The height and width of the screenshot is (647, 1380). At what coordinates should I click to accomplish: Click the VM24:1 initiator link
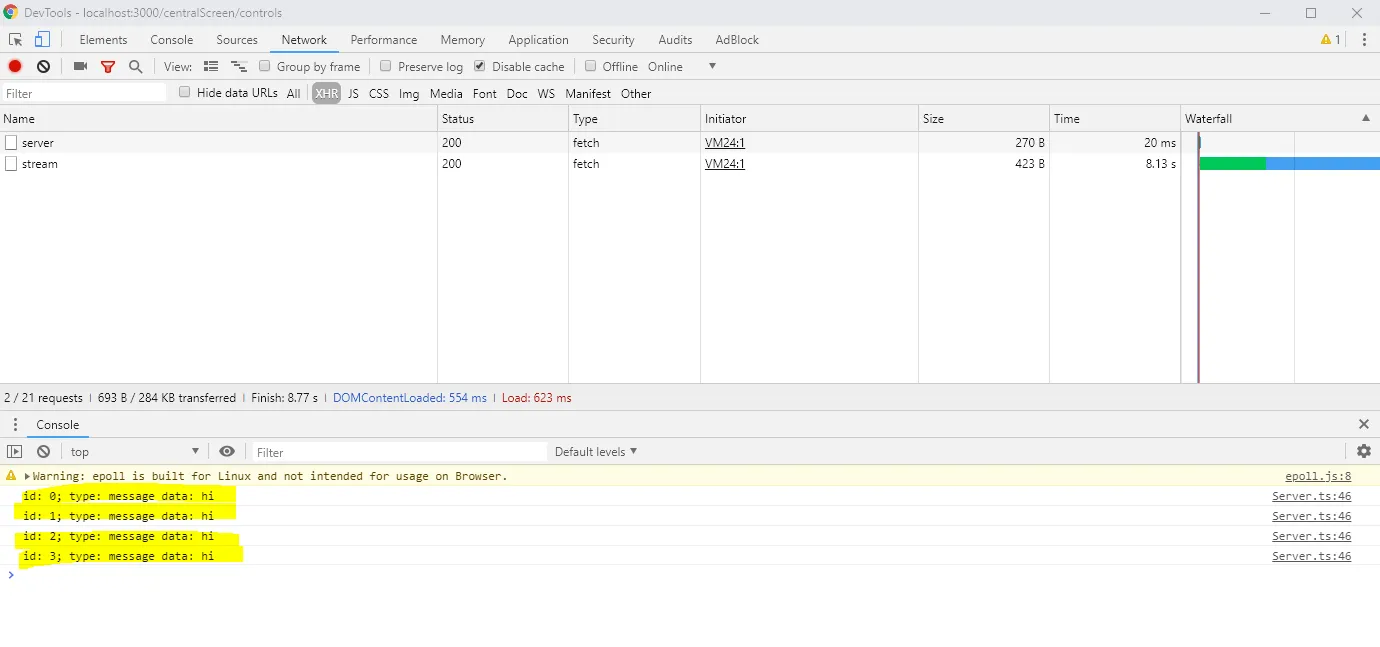tap(724, 142)
